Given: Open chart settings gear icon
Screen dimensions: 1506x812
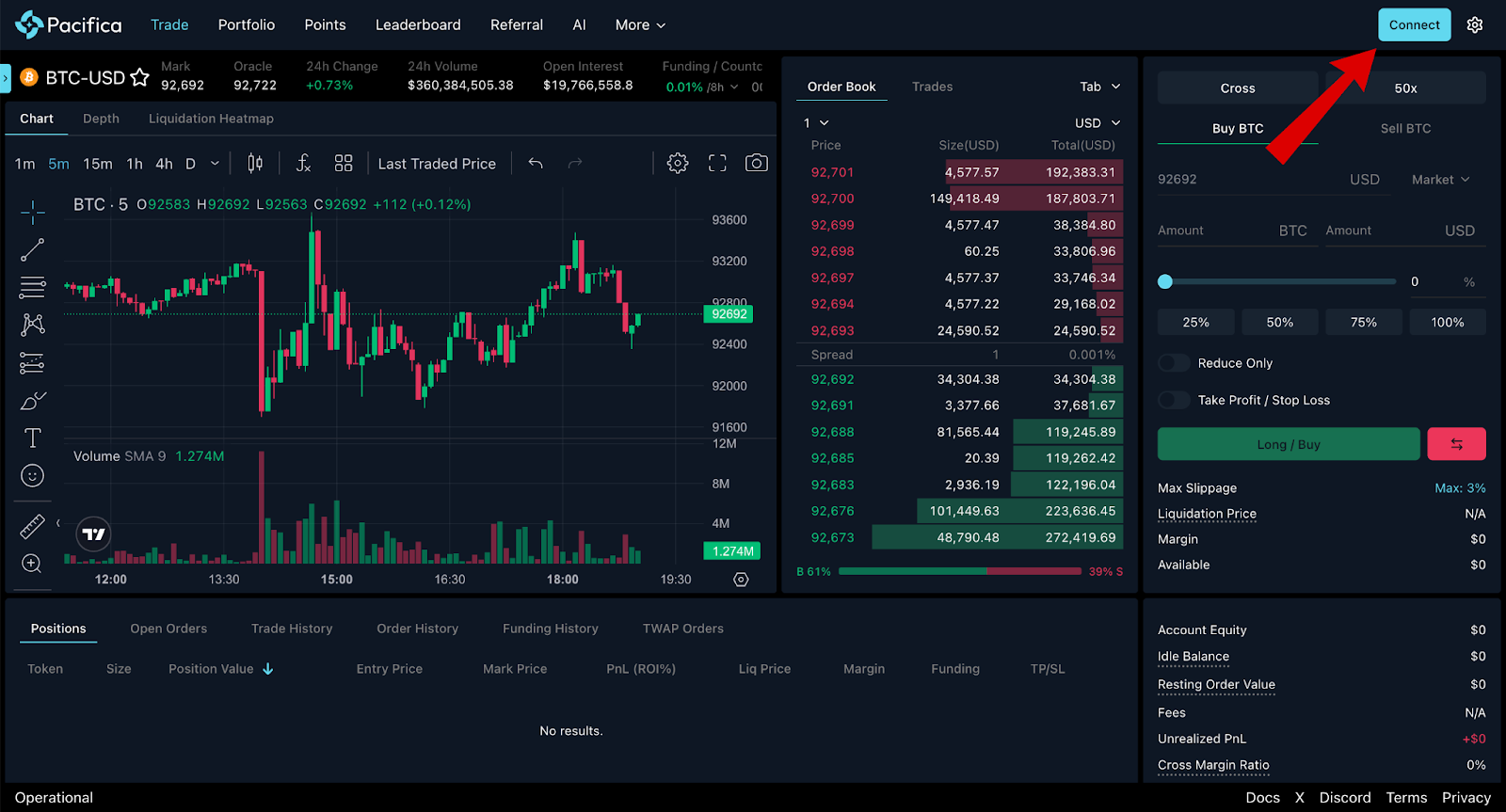Looking at the screenshot, I should click(678, 164).
